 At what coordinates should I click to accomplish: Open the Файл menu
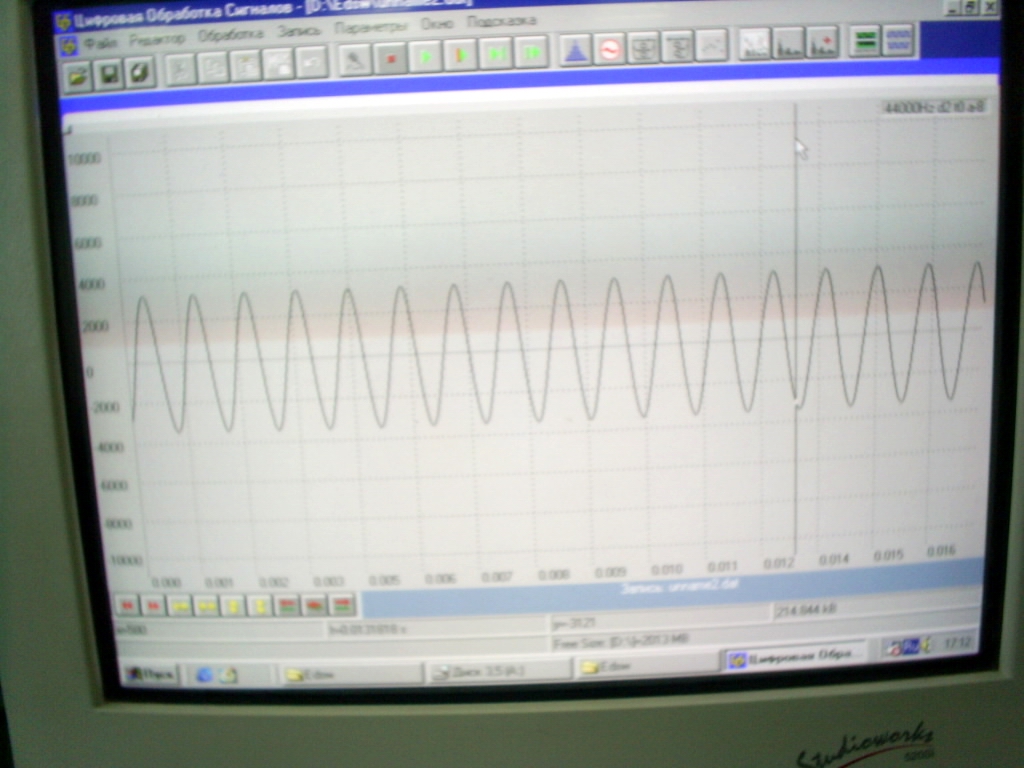[100, 43]
